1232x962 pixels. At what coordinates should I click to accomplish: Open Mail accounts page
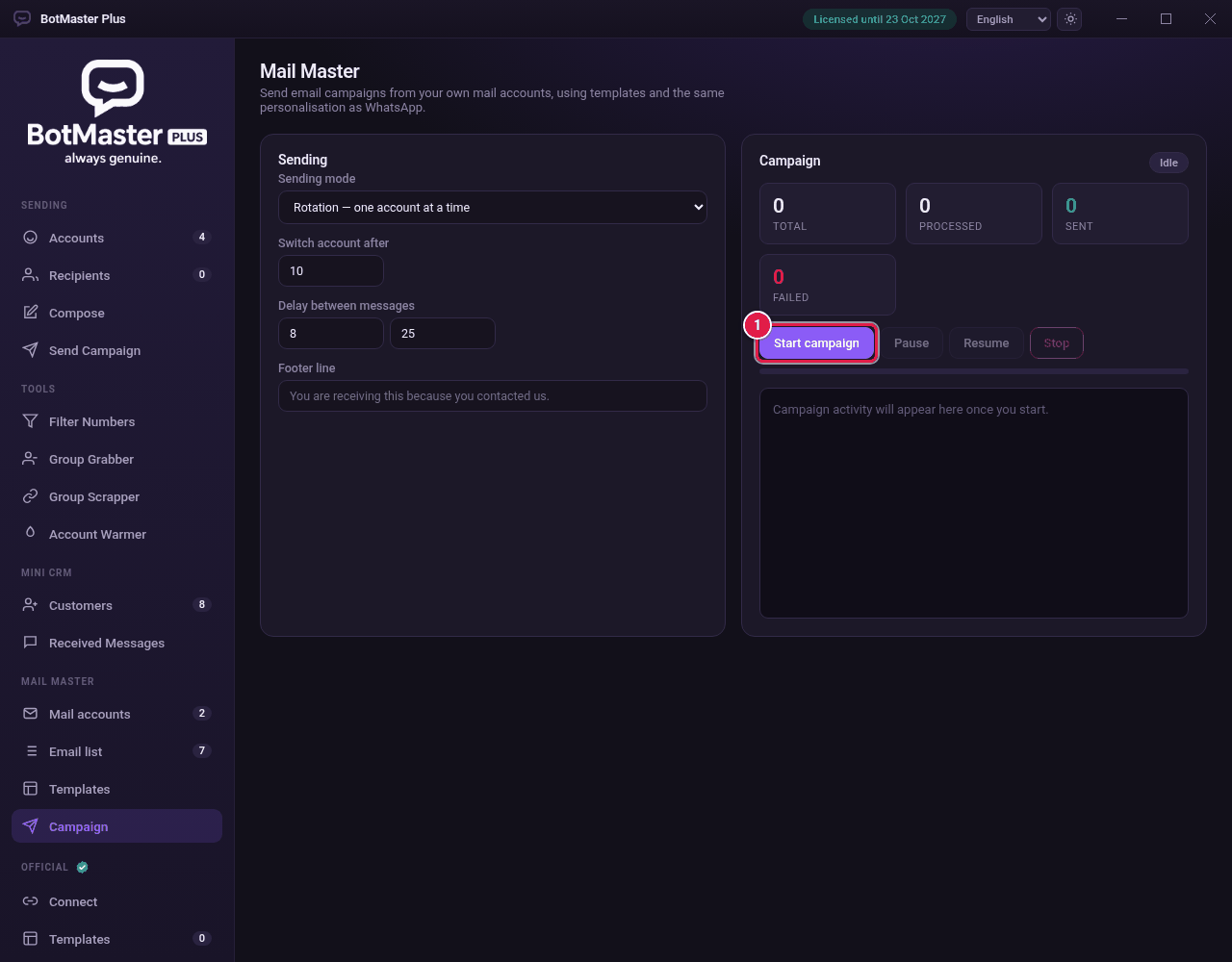click(116, 714)
